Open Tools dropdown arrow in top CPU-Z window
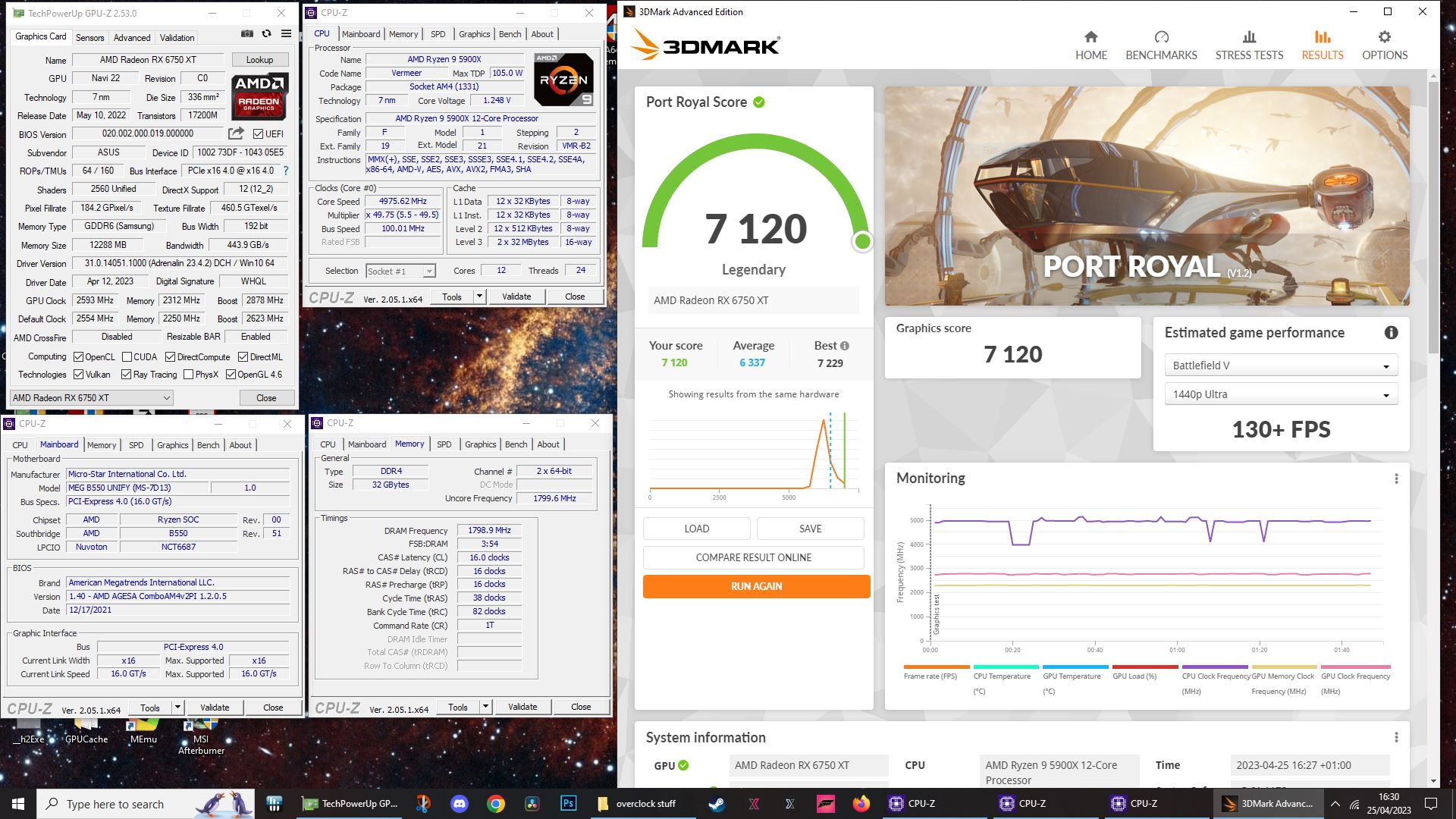This screenshot has width=1456, height=819. (479, 297)
